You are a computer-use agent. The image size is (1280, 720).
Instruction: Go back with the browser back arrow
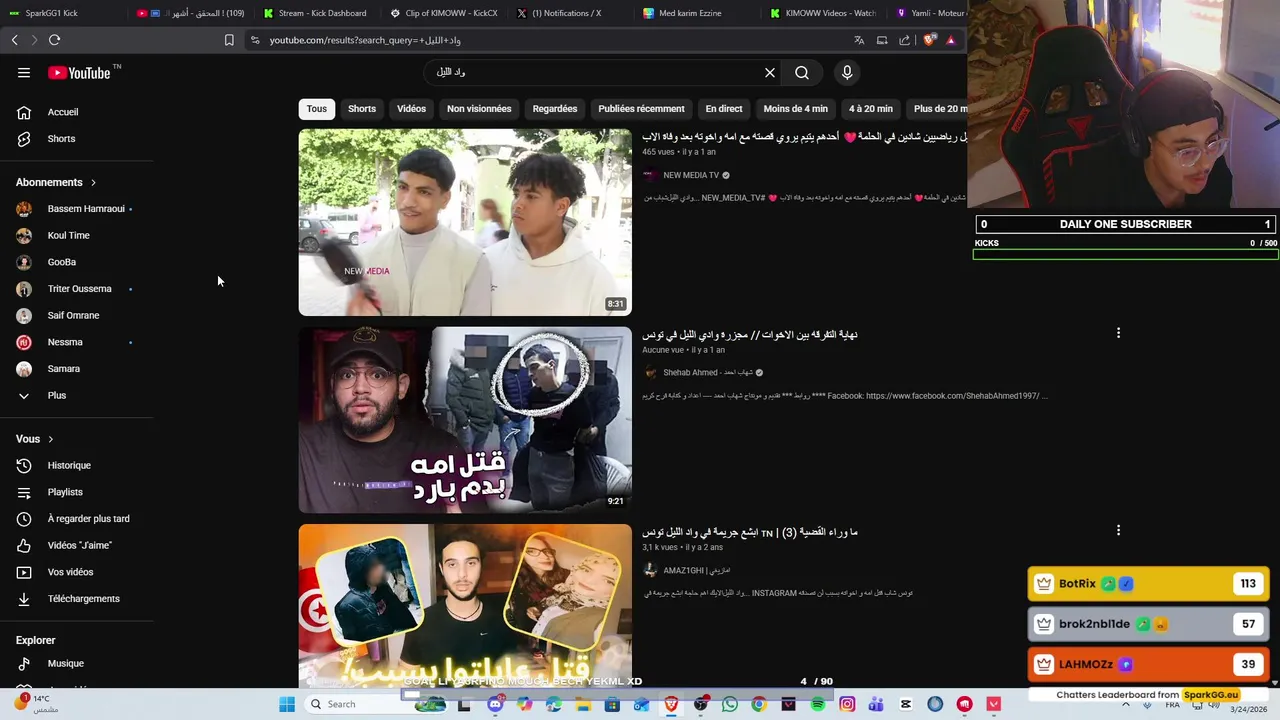coord(15,40)
